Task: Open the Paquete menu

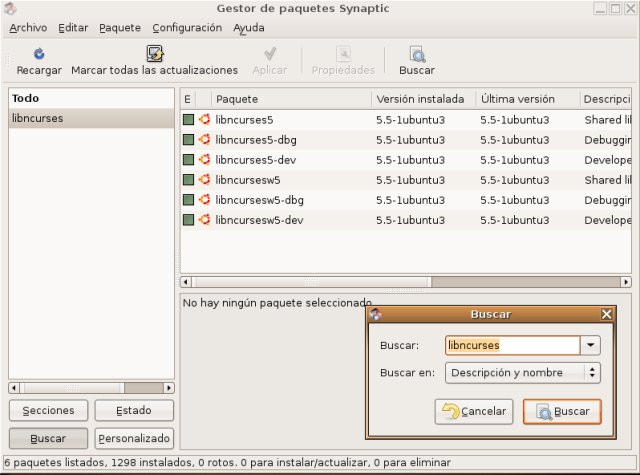Action: click(120, 28)
